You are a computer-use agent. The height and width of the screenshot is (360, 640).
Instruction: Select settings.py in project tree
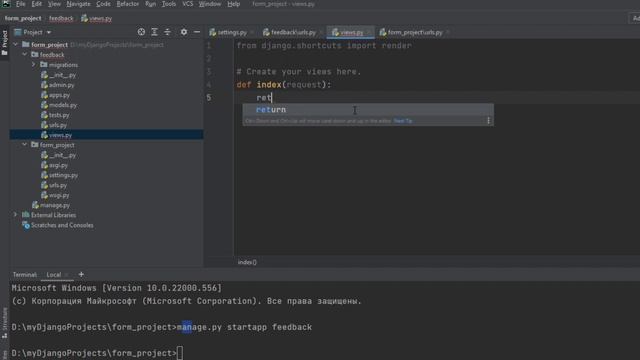63,175
